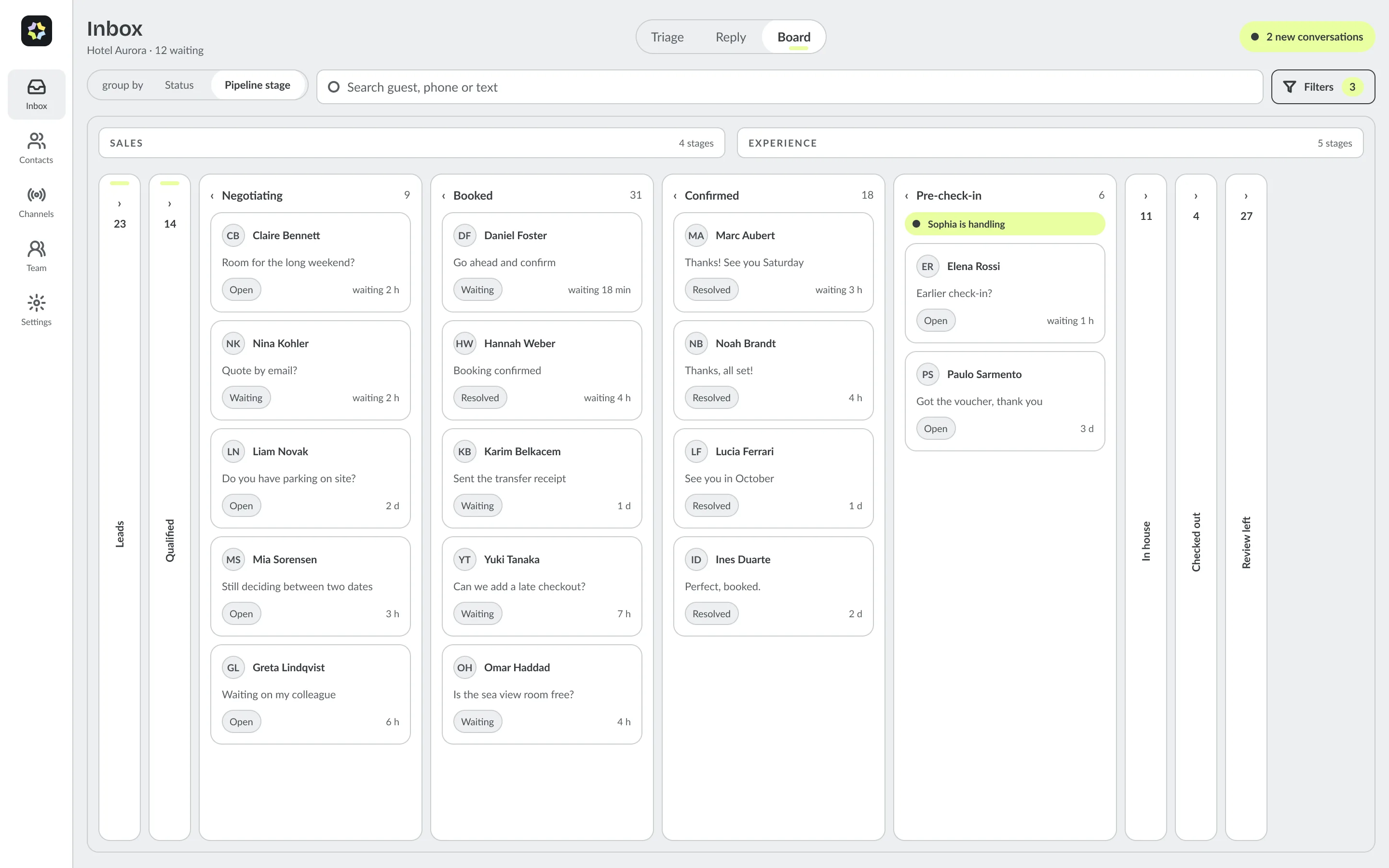Click the SALES 4 stages group header
Image resolution: width=1389 pixels, height=868 pixels.
point(411,143)
